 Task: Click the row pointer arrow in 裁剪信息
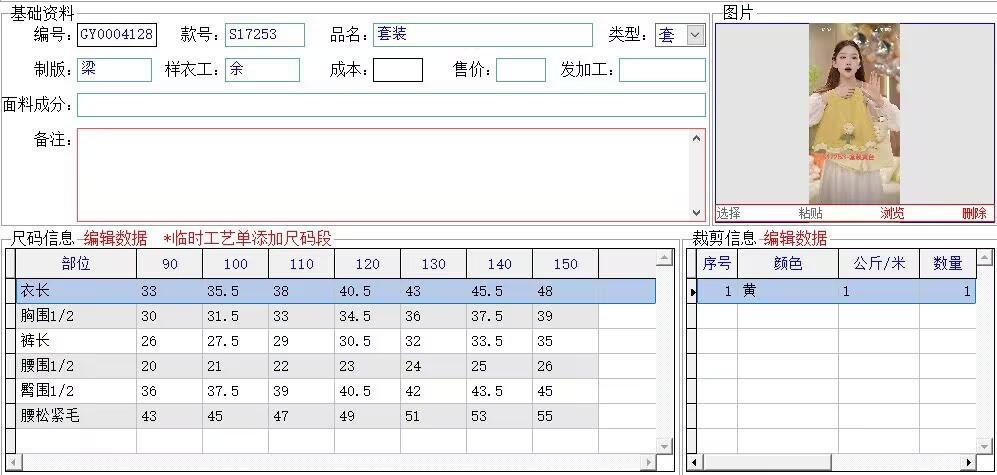coord(692,292)
